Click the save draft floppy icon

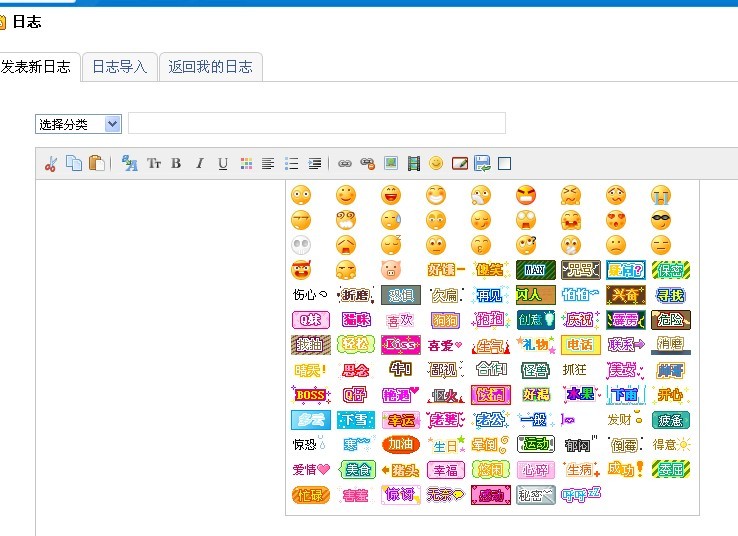click(x=482, y=163)
